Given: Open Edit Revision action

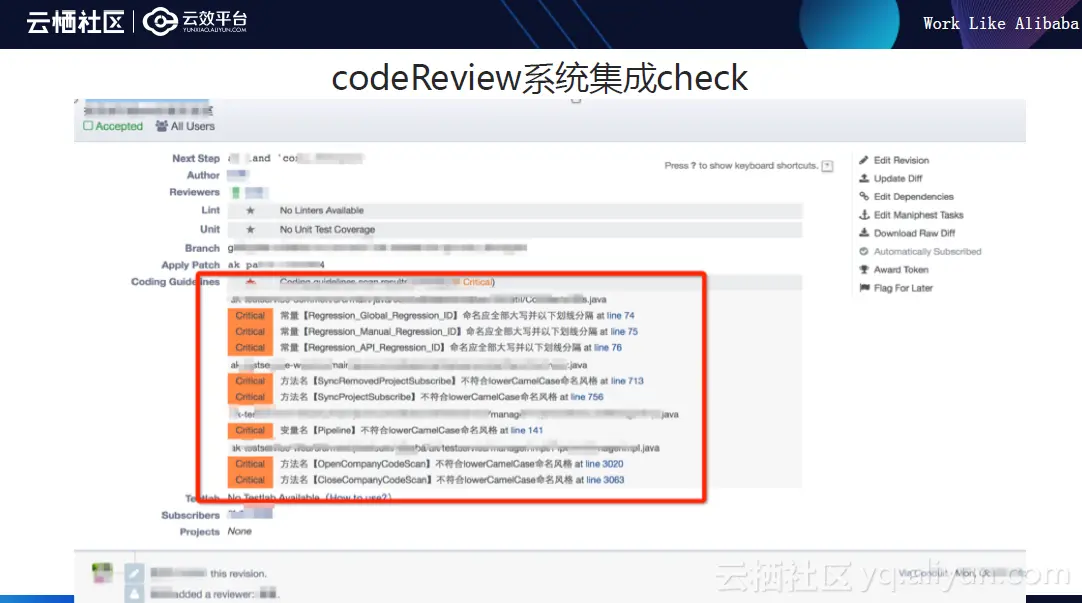Looking at the screenshot, I should (901, 160).
